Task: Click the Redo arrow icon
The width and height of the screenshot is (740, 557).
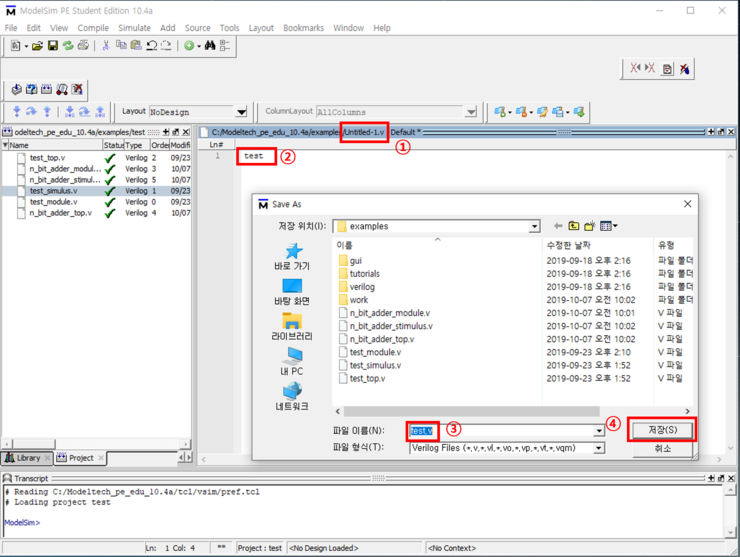Action: click(x=166, y=45)
